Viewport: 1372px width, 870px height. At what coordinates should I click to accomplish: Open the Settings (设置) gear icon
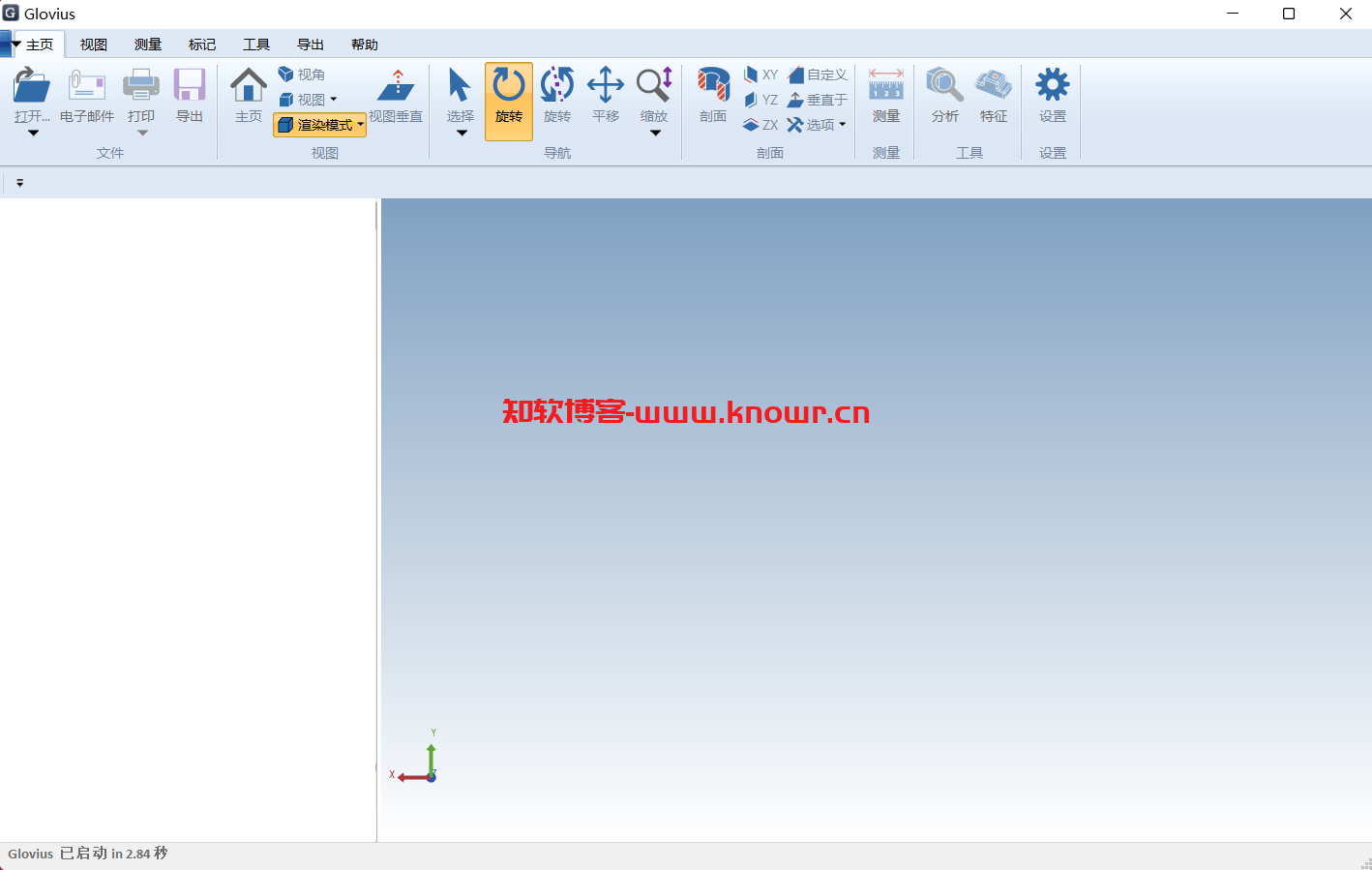(1053, 85)
